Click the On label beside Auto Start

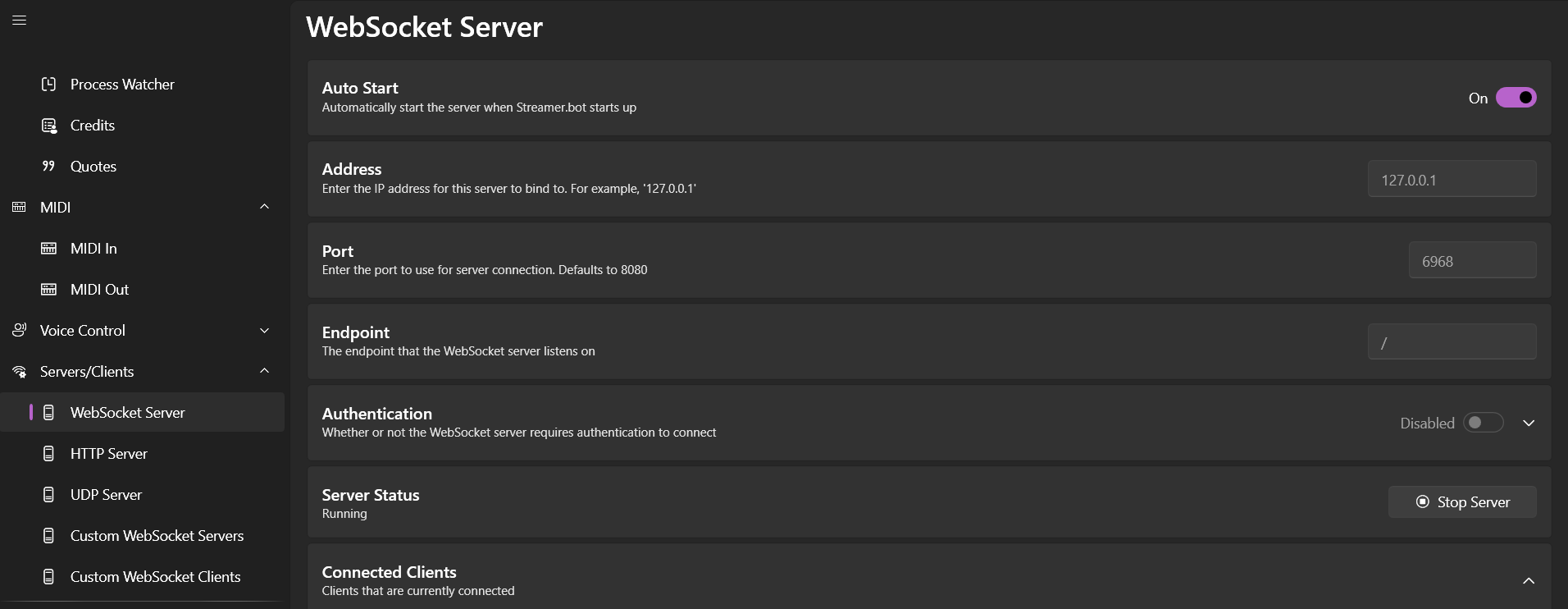coord(1478,98)
